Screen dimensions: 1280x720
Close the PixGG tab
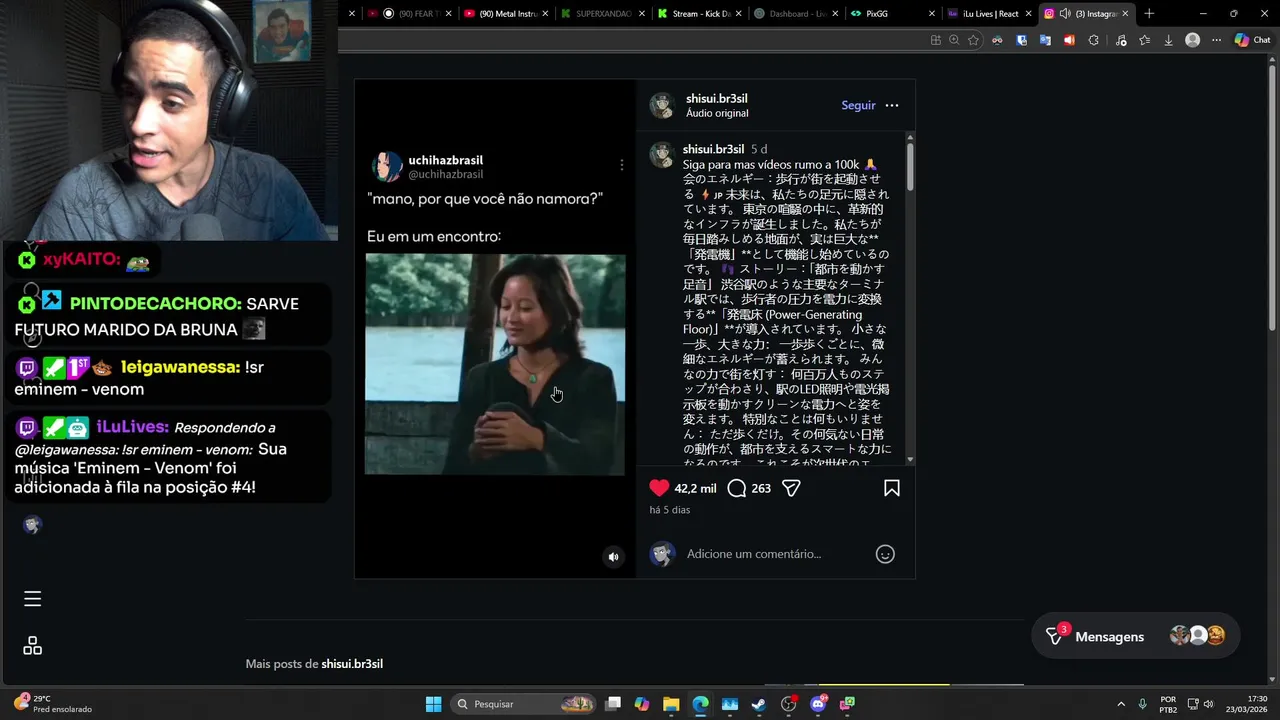click(x=932, y=13)
